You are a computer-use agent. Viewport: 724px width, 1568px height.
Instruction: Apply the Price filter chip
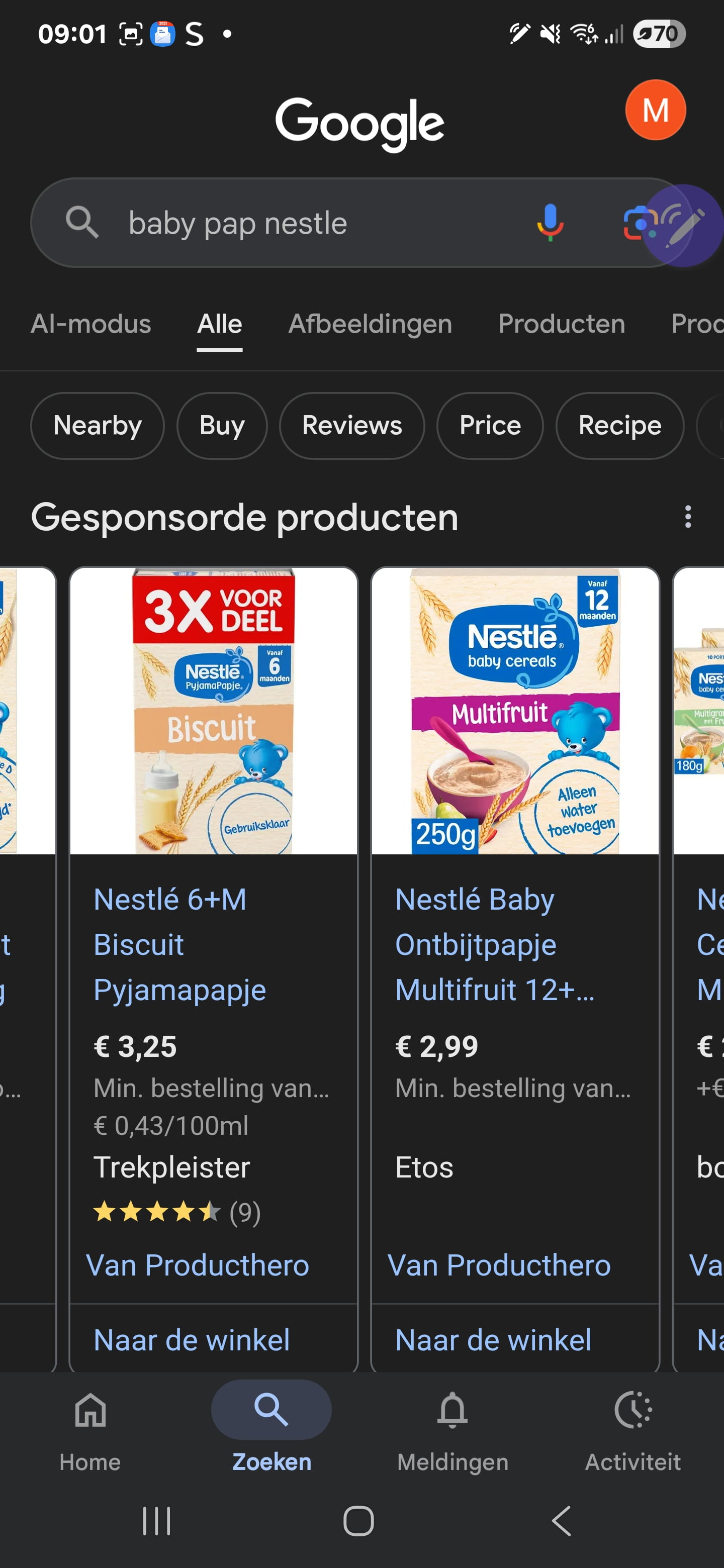(490, 426)
